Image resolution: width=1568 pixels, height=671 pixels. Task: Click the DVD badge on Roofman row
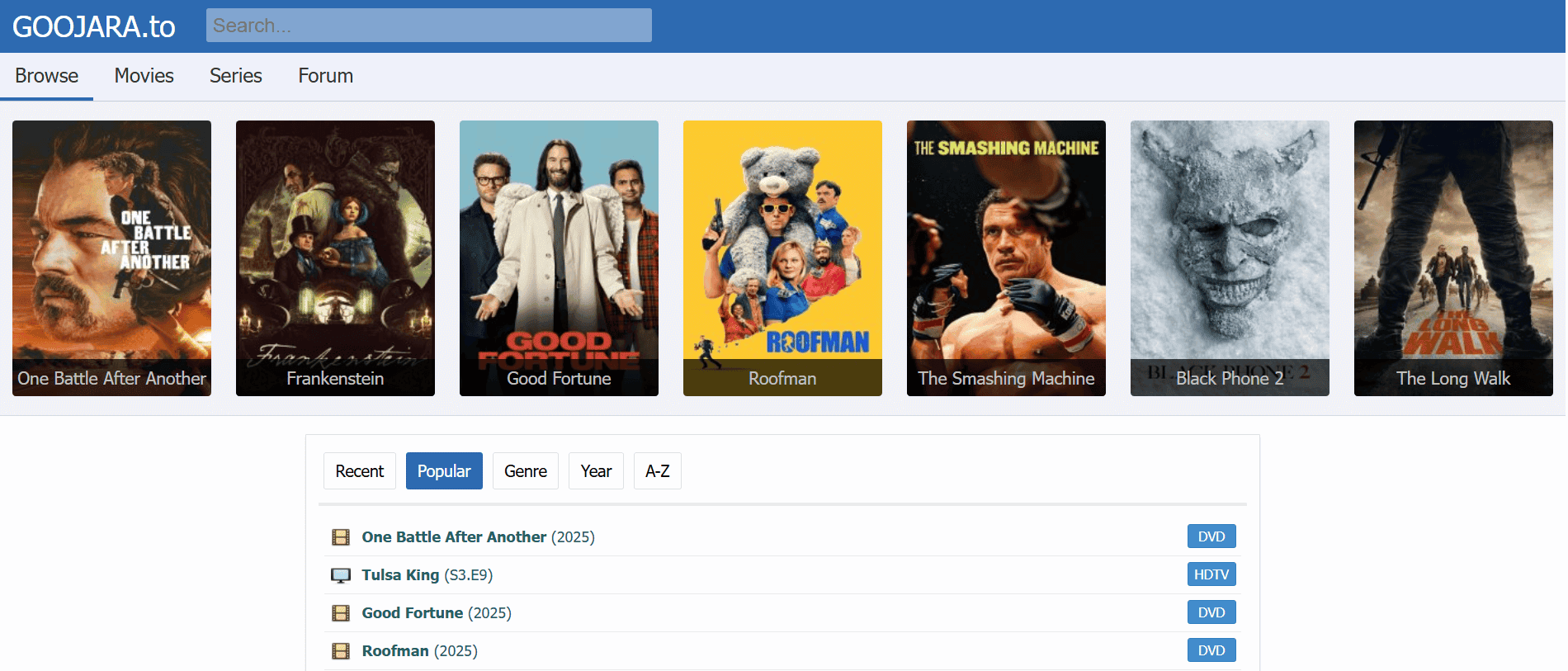coord(1211,650)
